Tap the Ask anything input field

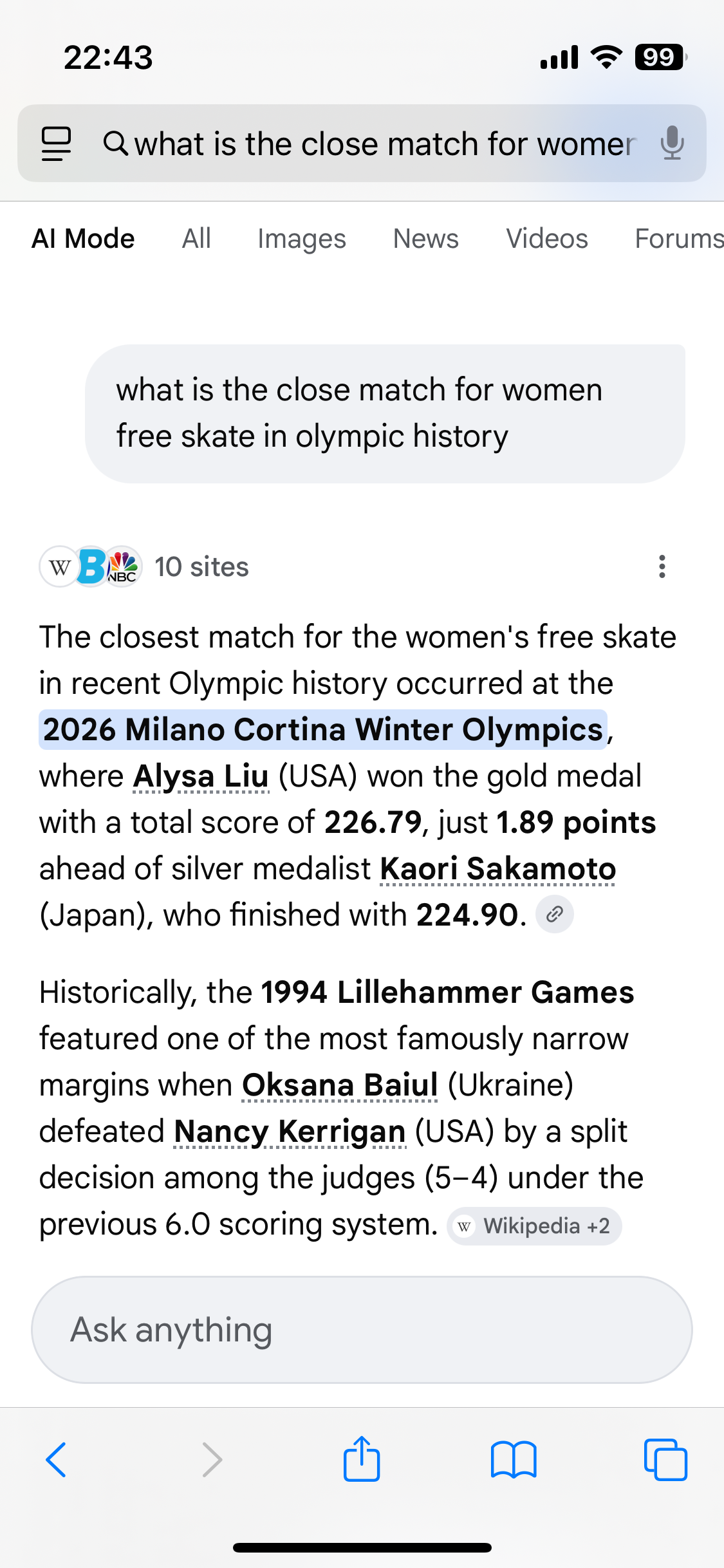coord(362,1330)
